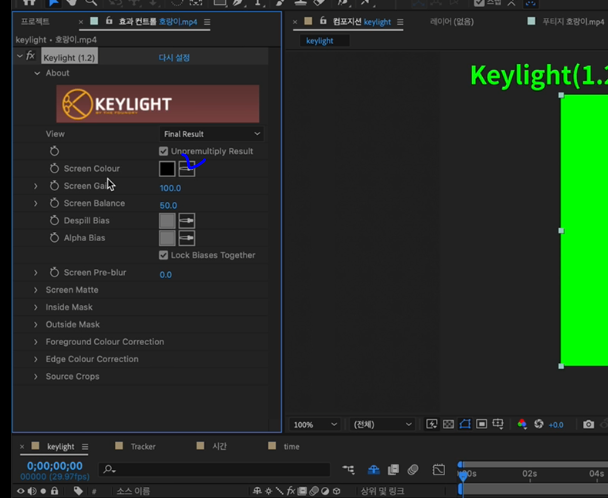Screen dimensions: 608x498
Task: Take a snapshot with camera icon
Action: tap(588, 424)
